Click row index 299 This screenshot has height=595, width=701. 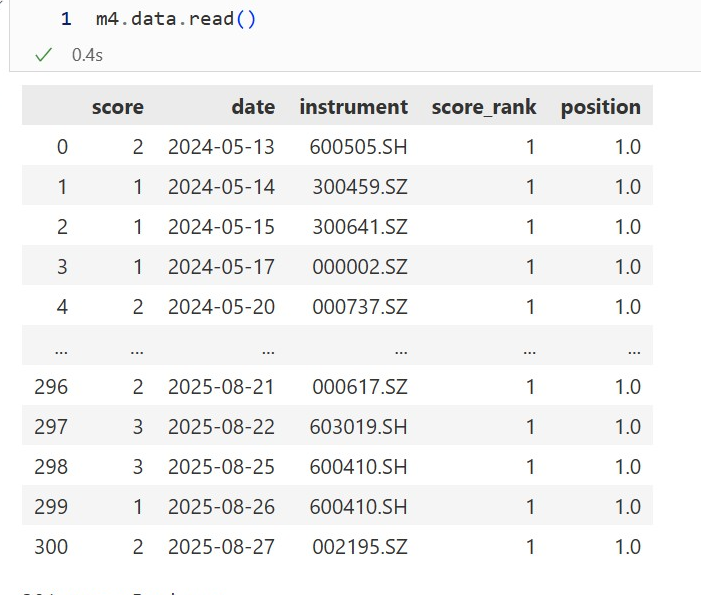pyautogui.click(x=51, y=507)
